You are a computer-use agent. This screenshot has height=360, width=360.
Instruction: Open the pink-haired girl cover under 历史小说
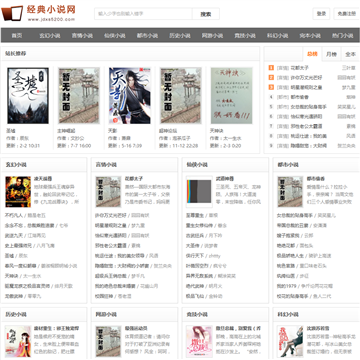coord(18,341)
